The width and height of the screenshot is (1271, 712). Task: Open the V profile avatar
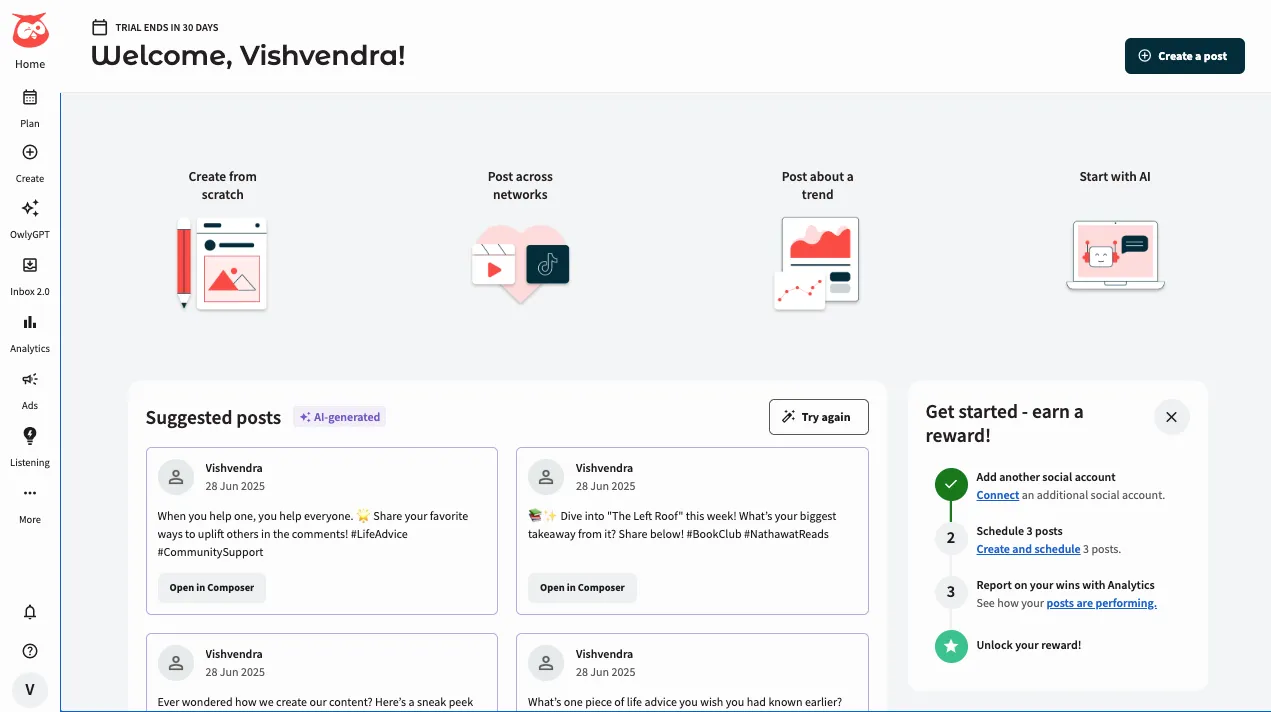(30, 690)
